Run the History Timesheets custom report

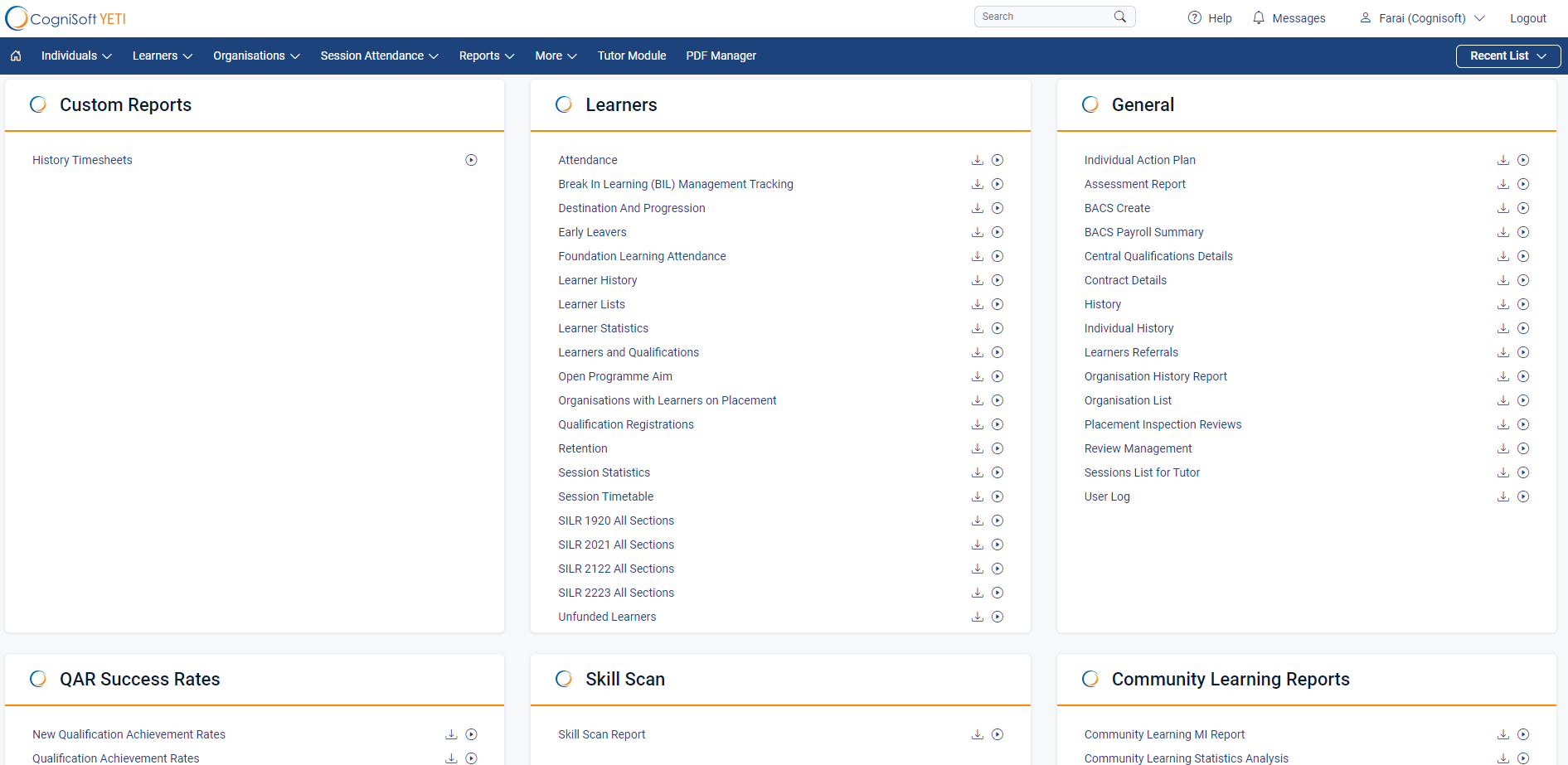(x=471, y=159)
